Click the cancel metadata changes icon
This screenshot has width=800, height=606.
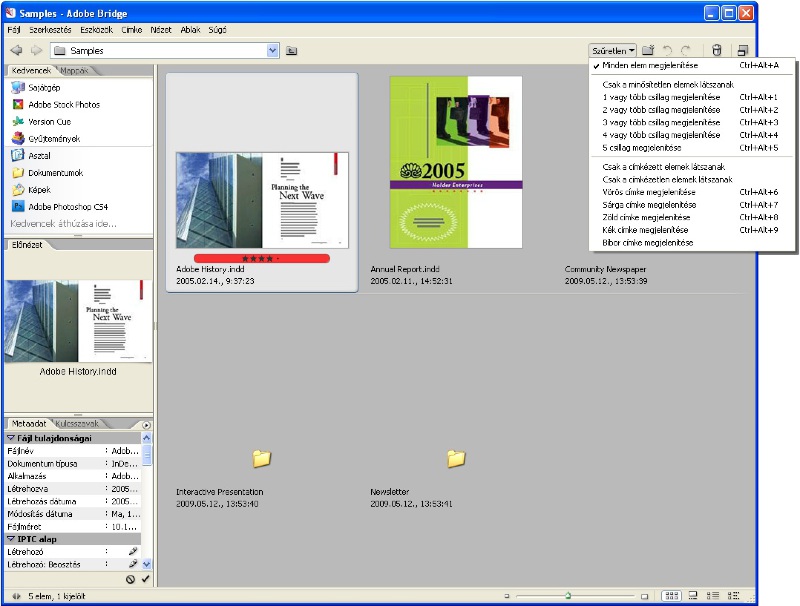coord(131,579)
